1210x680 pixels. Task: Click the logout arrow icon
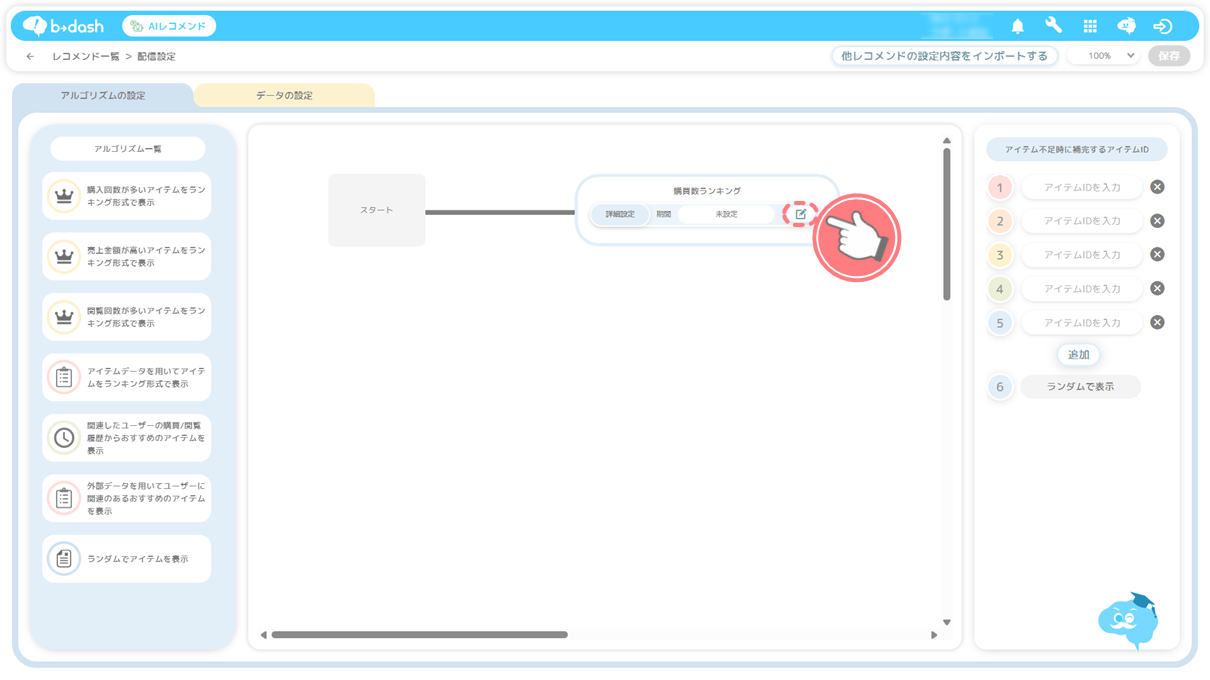click(1162, 27)
